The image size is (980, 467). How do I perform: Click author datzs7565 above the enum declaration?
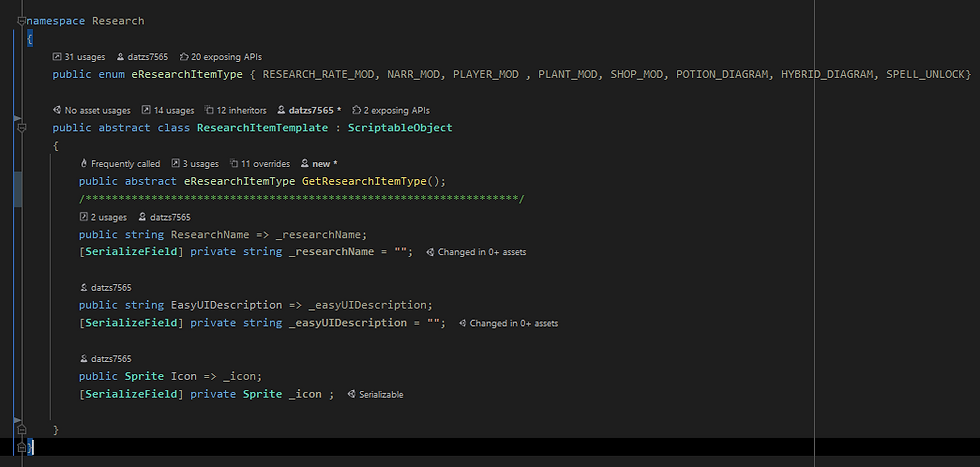pyautogui.click(x=142, y=57)
